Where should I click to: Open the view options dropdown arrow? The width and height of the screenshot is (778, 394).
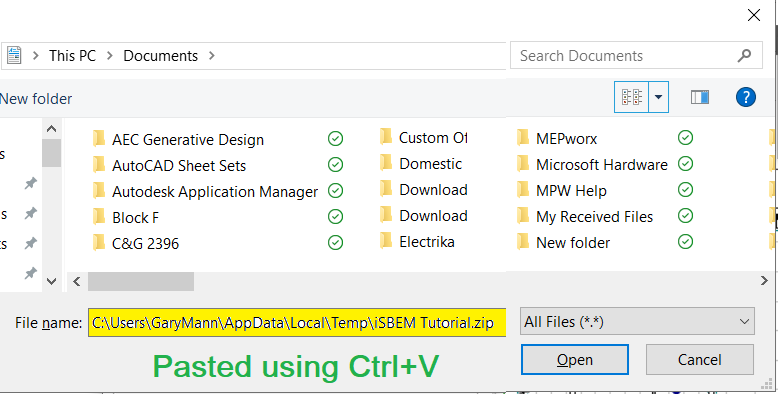[658, 97]
